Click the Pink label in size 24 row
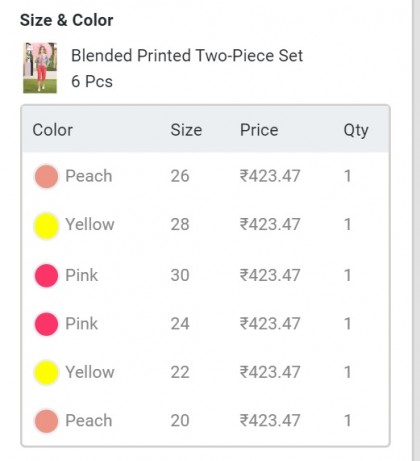This screenshot has width=420, height=461. (81, 324)
